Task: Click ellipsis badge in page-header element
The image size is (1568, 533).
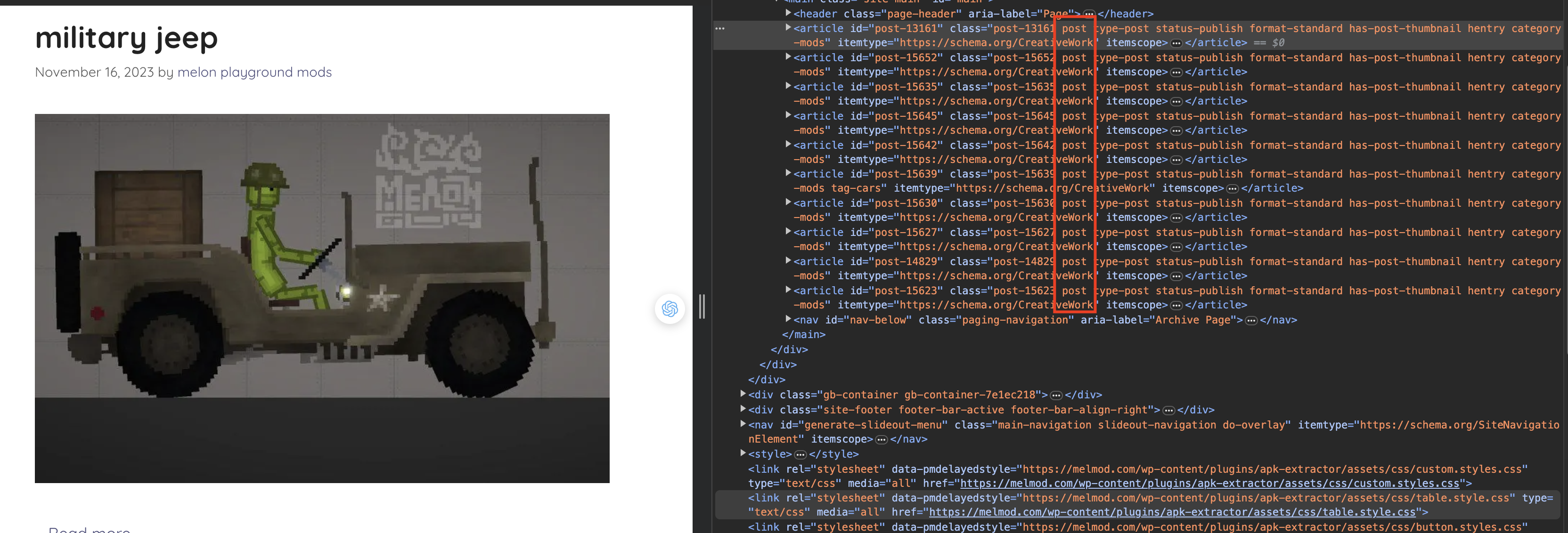Action: (x=1089, y=14)
